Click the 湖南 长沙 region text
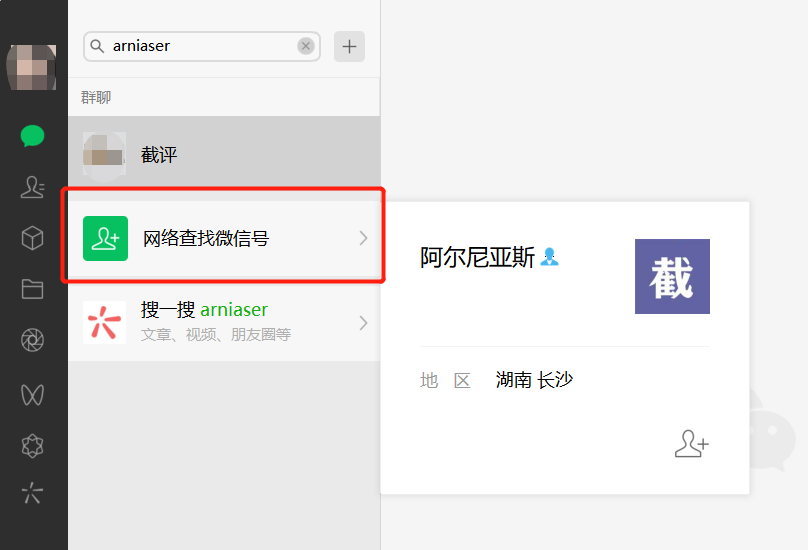The height and width of the screenshot is (550, 808). click(534, 380)
